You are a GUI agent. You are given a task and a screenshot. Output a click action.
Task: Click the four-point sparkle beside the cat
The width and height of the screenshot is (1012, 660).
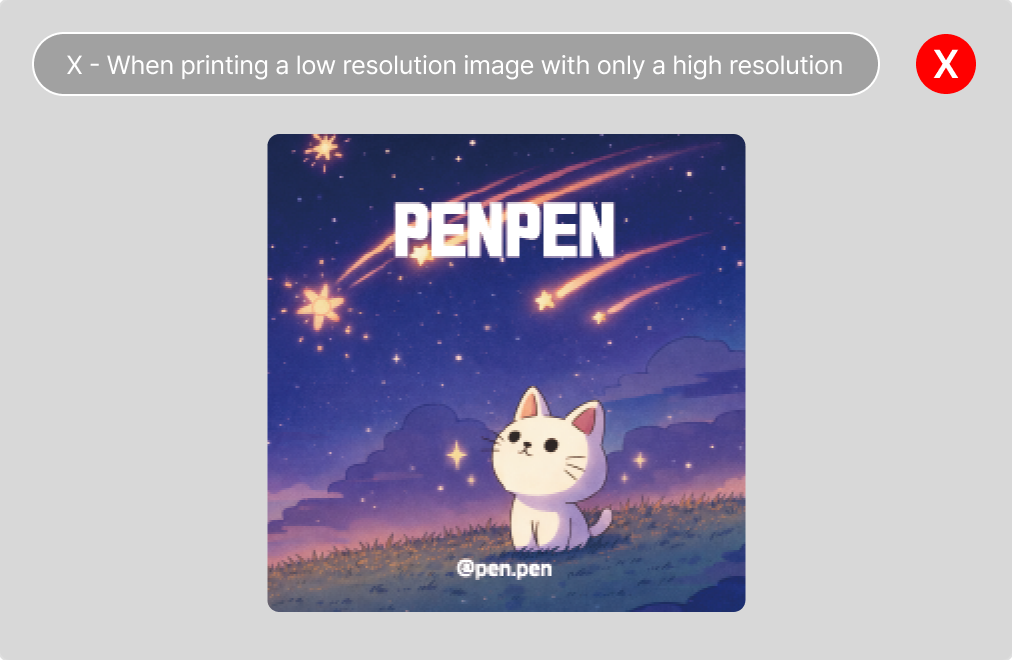457,455
